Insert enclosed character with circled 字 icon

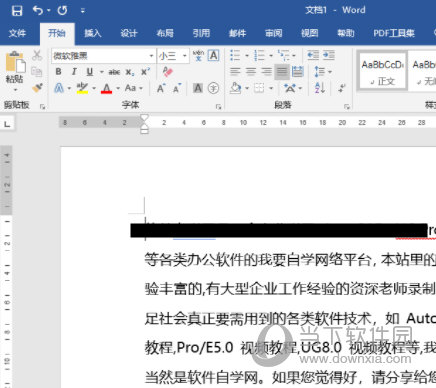[x=213, y=88]
